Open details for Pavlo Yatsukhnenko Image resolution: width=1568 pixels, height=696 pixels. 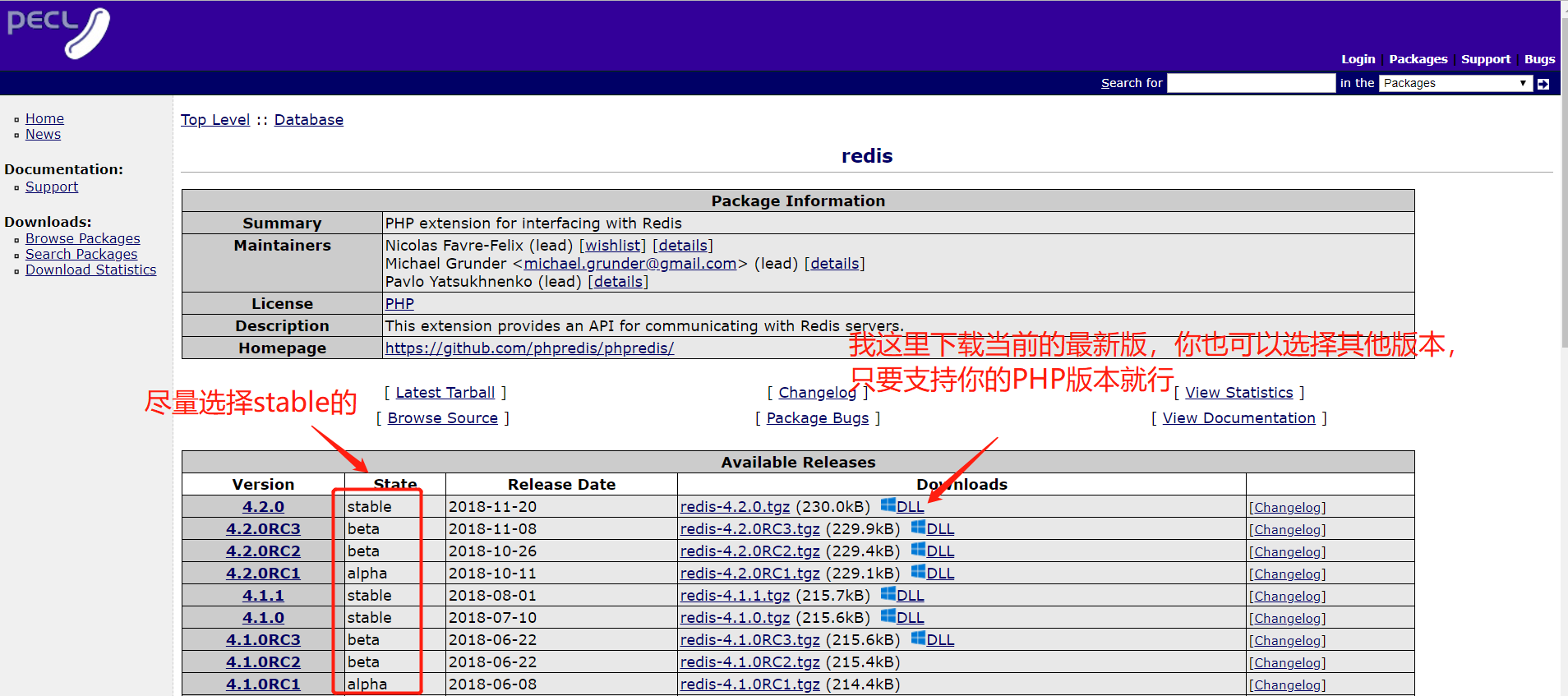point(619,282)
